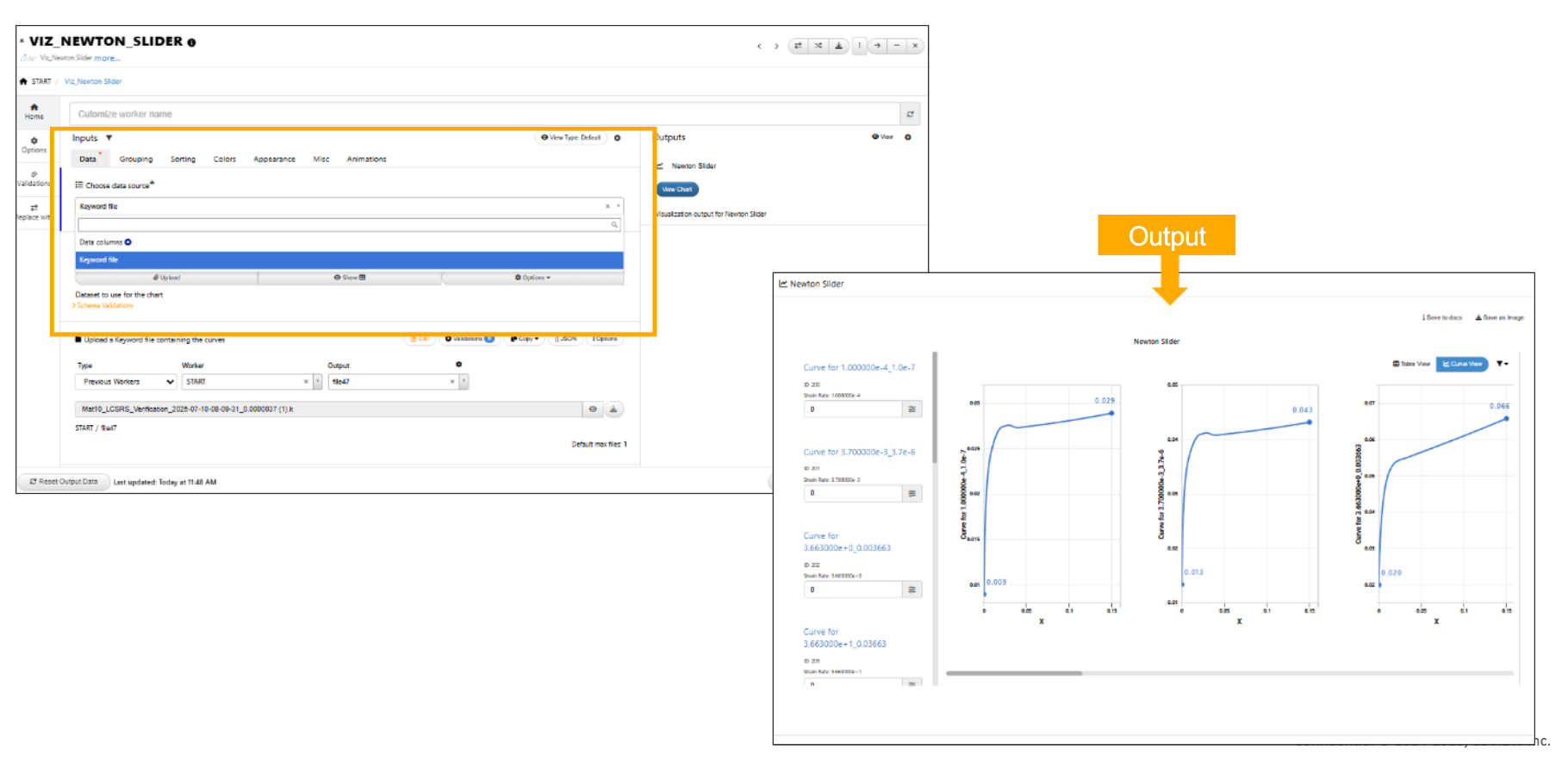The image size is (1568, 762).
Task: Click the refresh icon beside worker name field
Action: (910, 114)
